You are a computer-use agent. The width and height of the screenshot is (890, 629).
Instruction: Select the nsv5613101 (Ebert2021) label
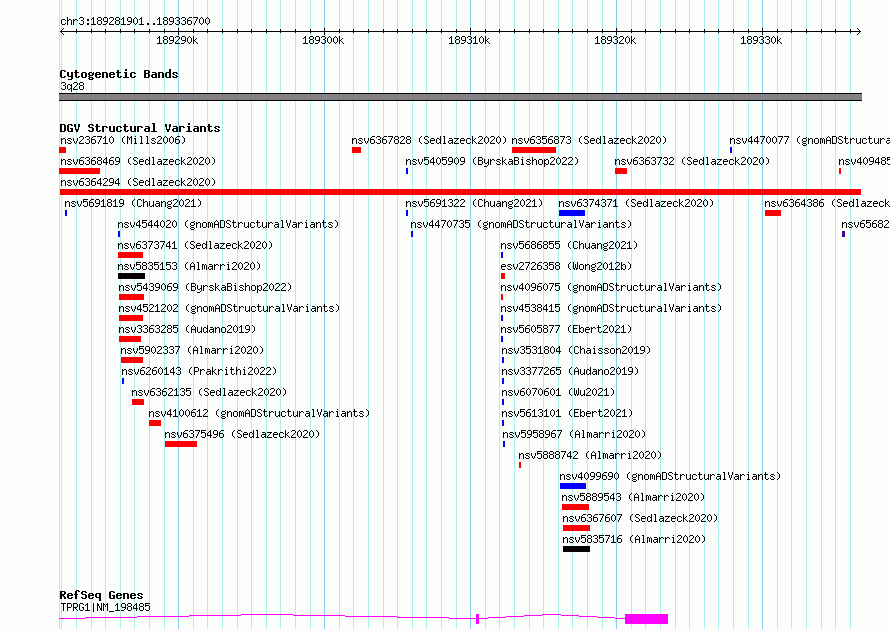click(567, 413)
